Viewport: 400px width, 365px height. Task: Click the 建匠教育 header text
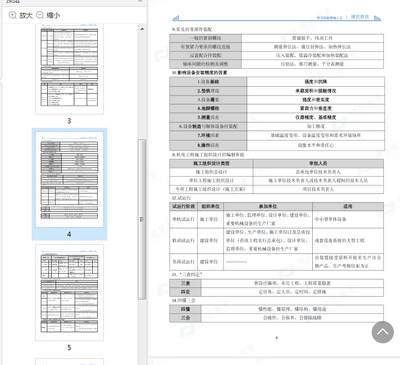pos(360,17)
